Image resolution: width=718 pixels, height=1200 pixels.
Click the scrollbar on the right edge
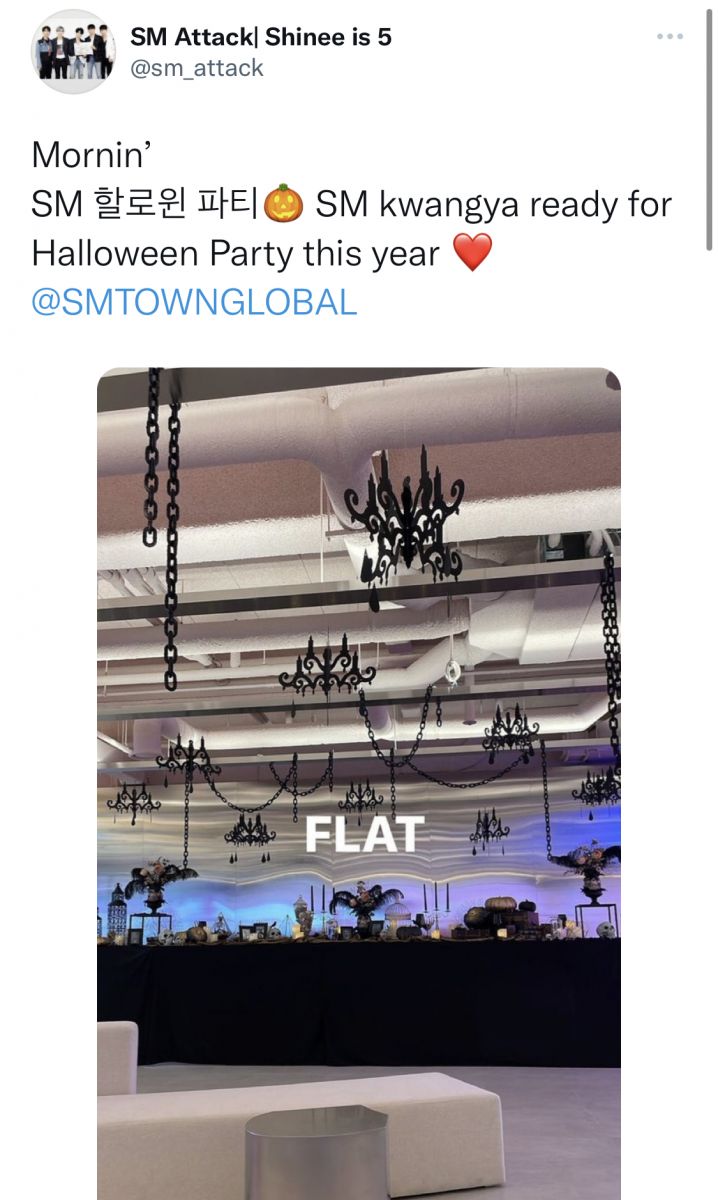(x=709, y=130)
